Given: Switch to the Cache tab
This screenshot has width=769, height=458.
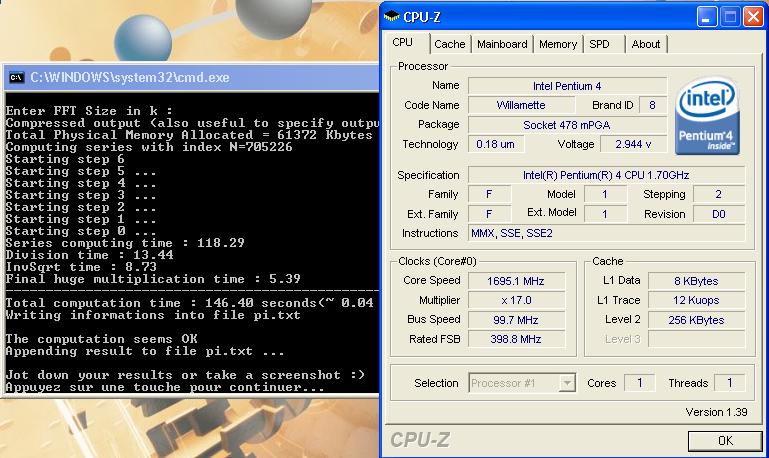Looking at the screenshot, I should point(450,44).
